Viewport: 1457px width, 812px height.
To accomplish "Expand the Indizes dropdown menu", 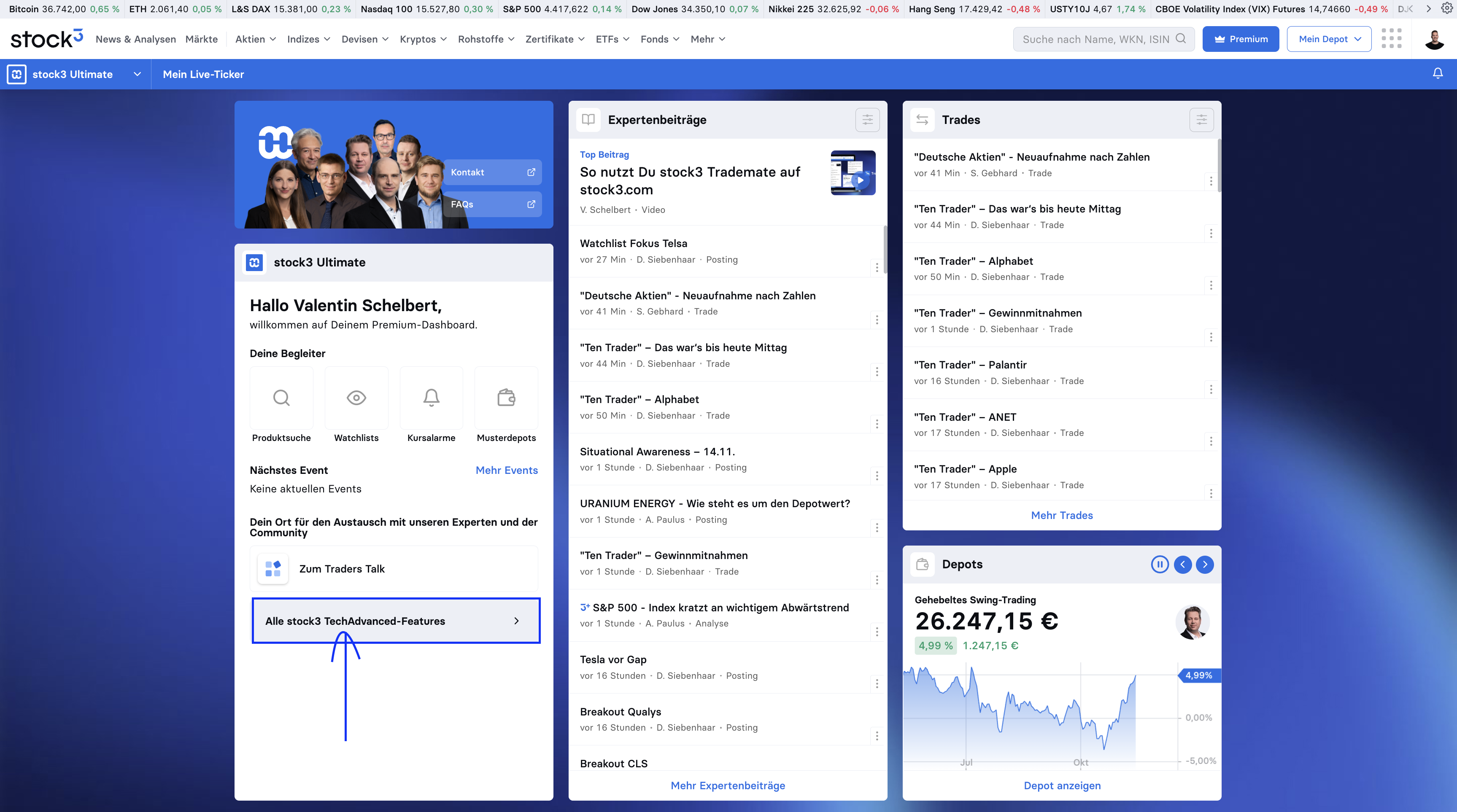I will (308, 38).
